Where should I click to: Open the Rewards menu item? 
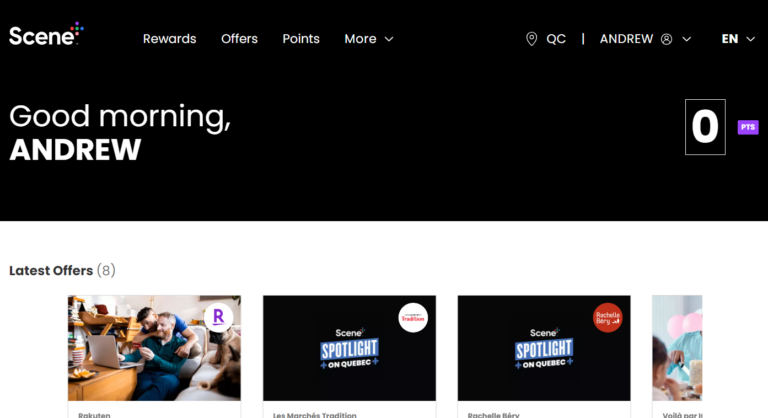point(169,39)
